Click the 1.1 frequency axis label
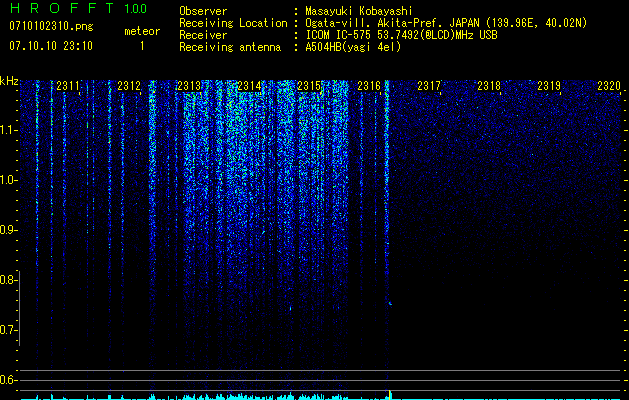Image resolution: width=629 pixels, height=400 pixels. click(x=8, y=130)
